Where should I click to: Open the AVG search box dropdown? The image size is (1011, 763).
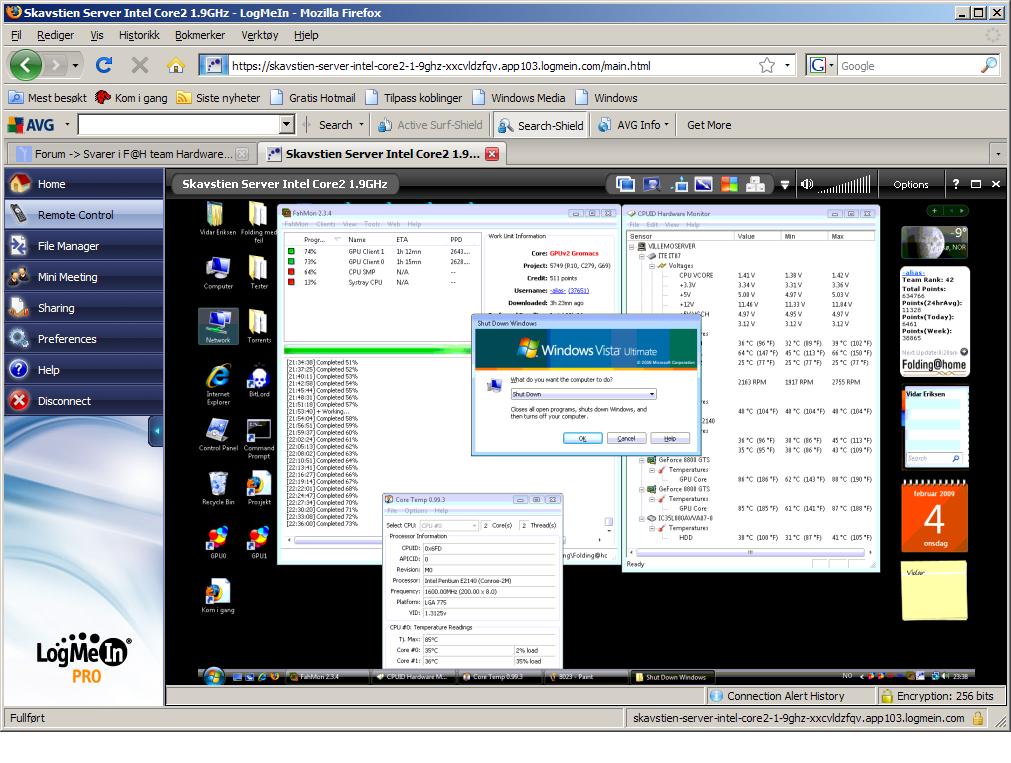coord(287,124)
